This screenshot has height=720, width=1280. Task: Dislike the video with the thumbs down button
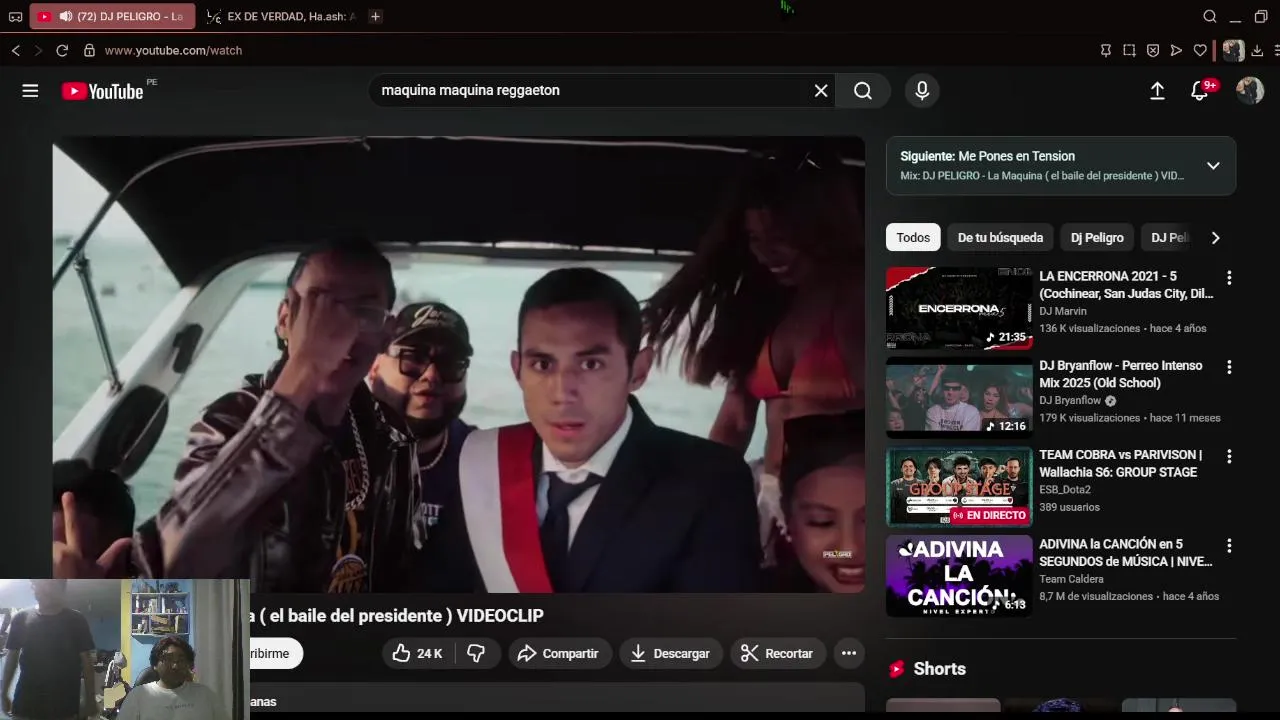click(477, 653)
